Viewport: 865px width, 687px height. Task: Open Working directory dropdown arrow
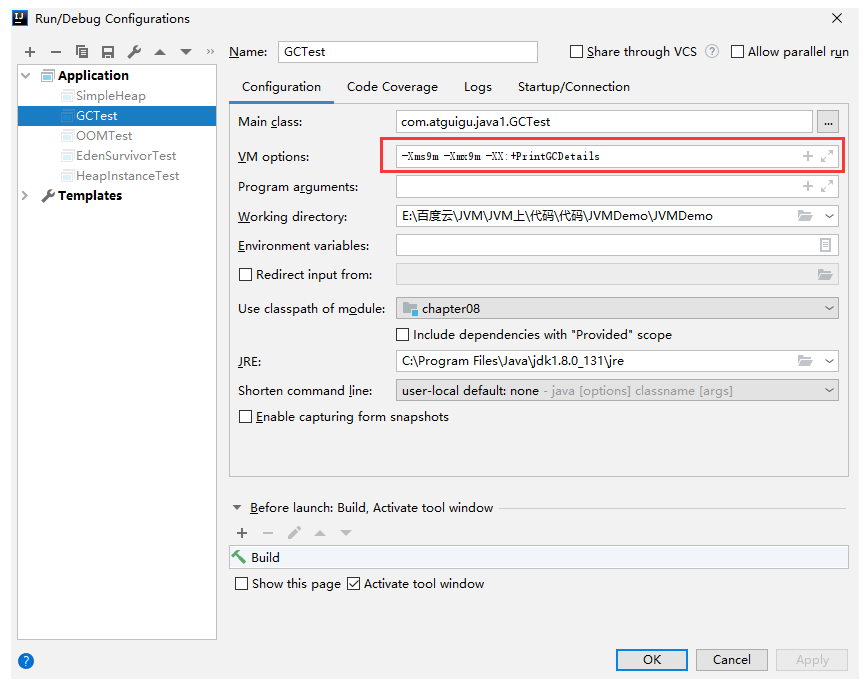[x=829, y=216]
